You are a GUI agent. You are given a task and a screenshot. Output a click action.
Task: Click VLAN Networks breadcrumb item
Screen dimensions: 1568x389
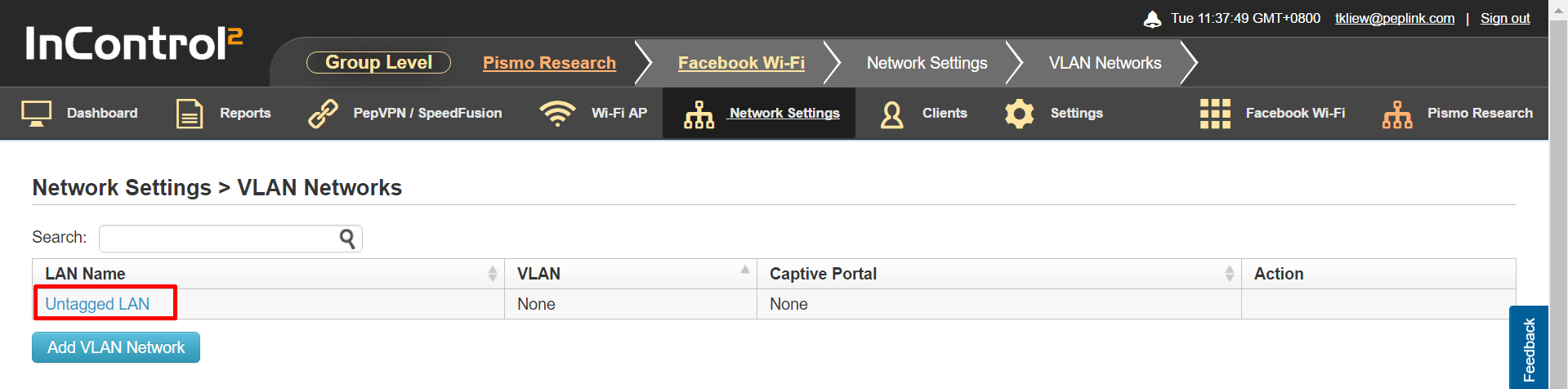pyautogui.click(x=1105, y=63)
